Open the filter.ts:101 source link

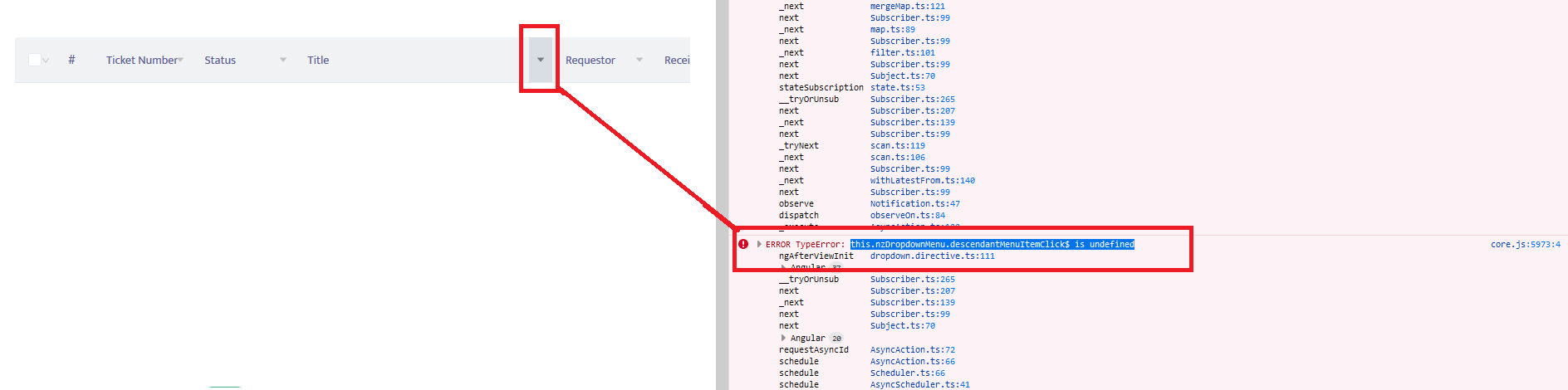point(902,52)
